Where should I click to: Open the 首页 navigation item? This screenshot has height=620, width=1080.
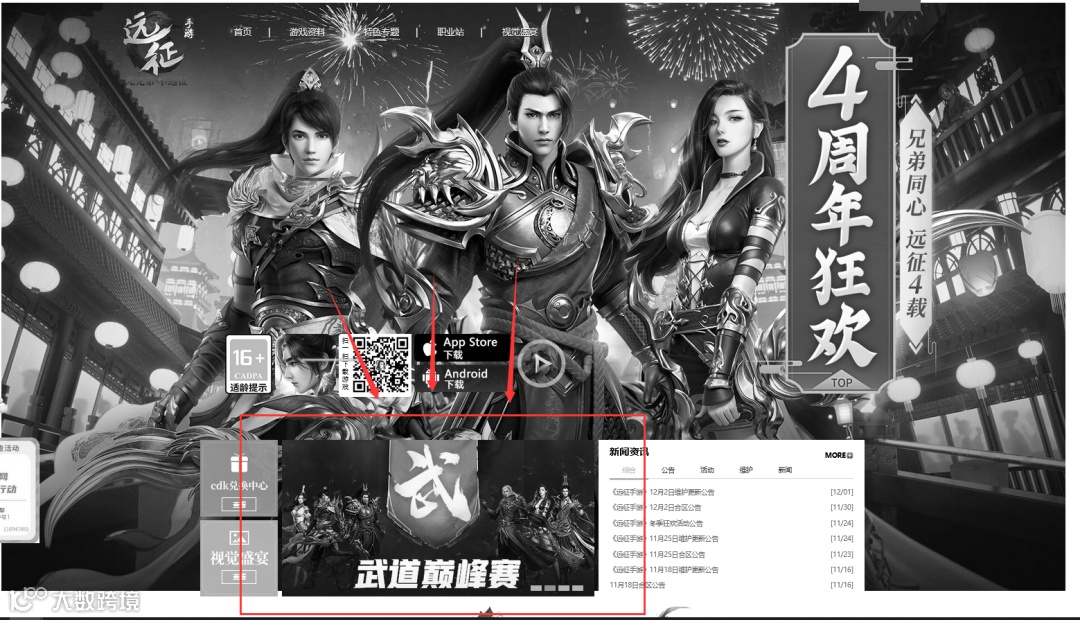pos(242,32)
